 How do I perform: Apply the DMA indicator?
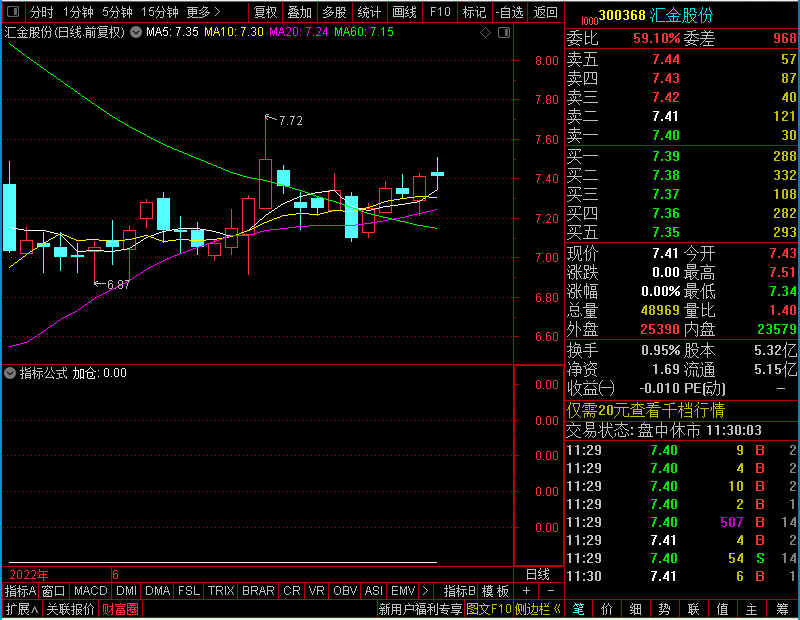[157, 591]
